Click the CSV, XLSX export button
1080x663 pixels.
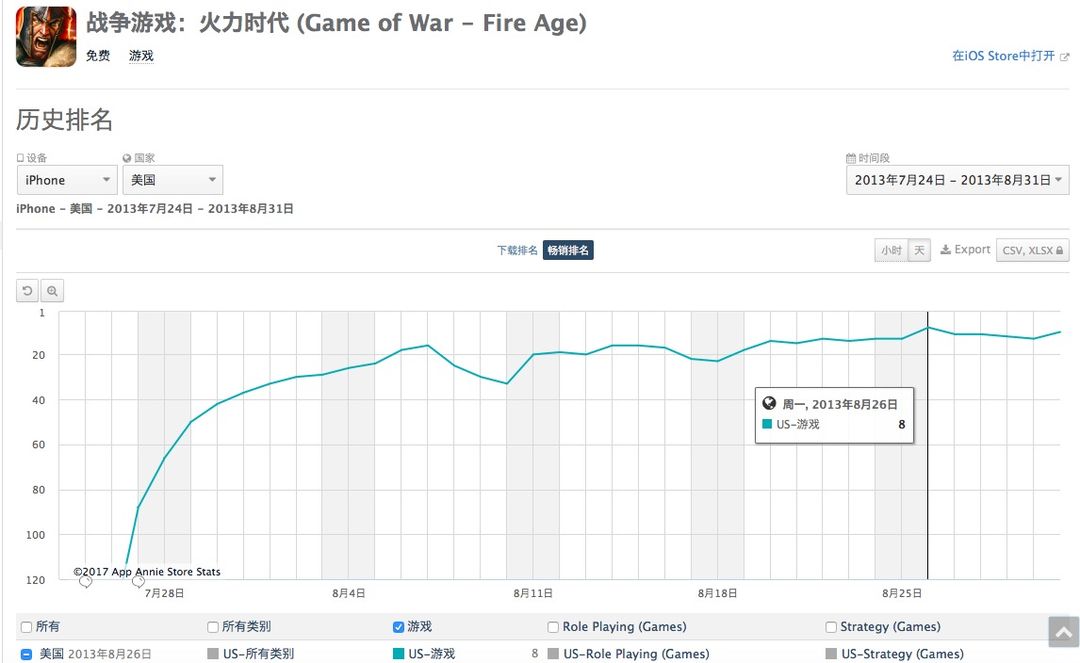1032,250
